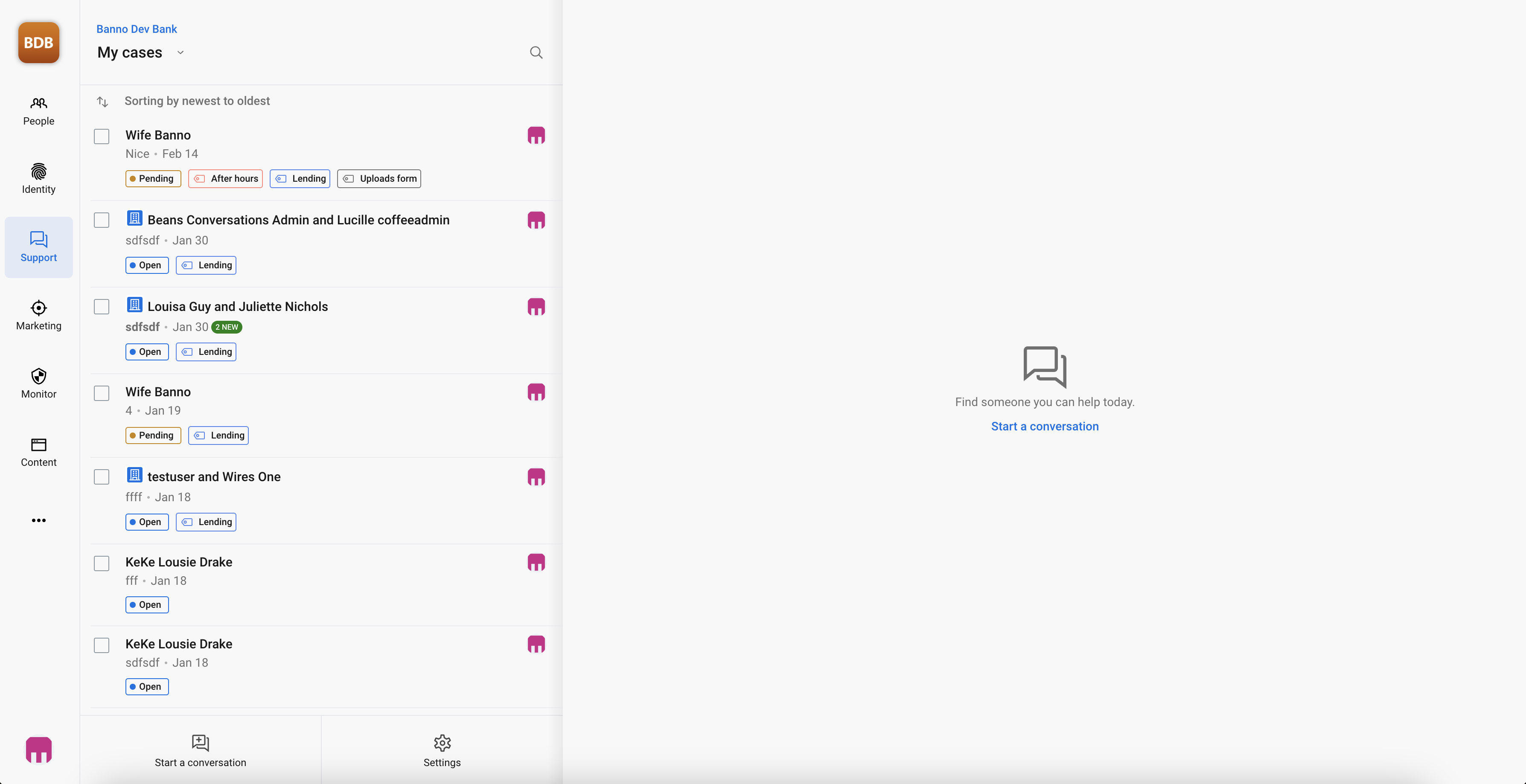Click Start a conversation bottom tab
This screenshot has width=1526, height=784.
pos(200,750)
